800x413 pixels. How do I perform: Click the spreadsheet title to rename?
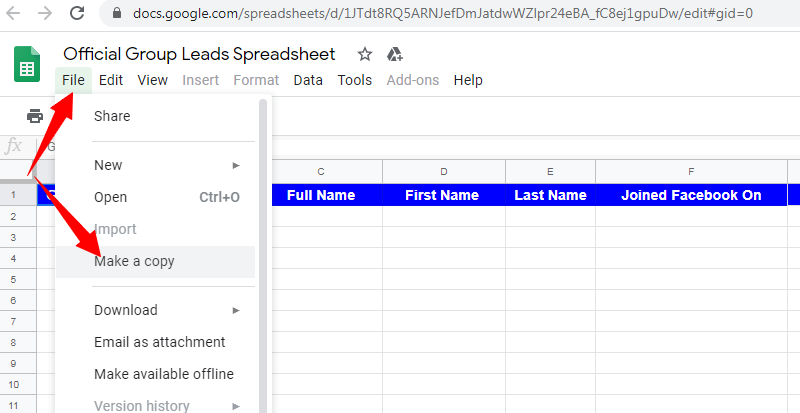[x=199, y=54]
